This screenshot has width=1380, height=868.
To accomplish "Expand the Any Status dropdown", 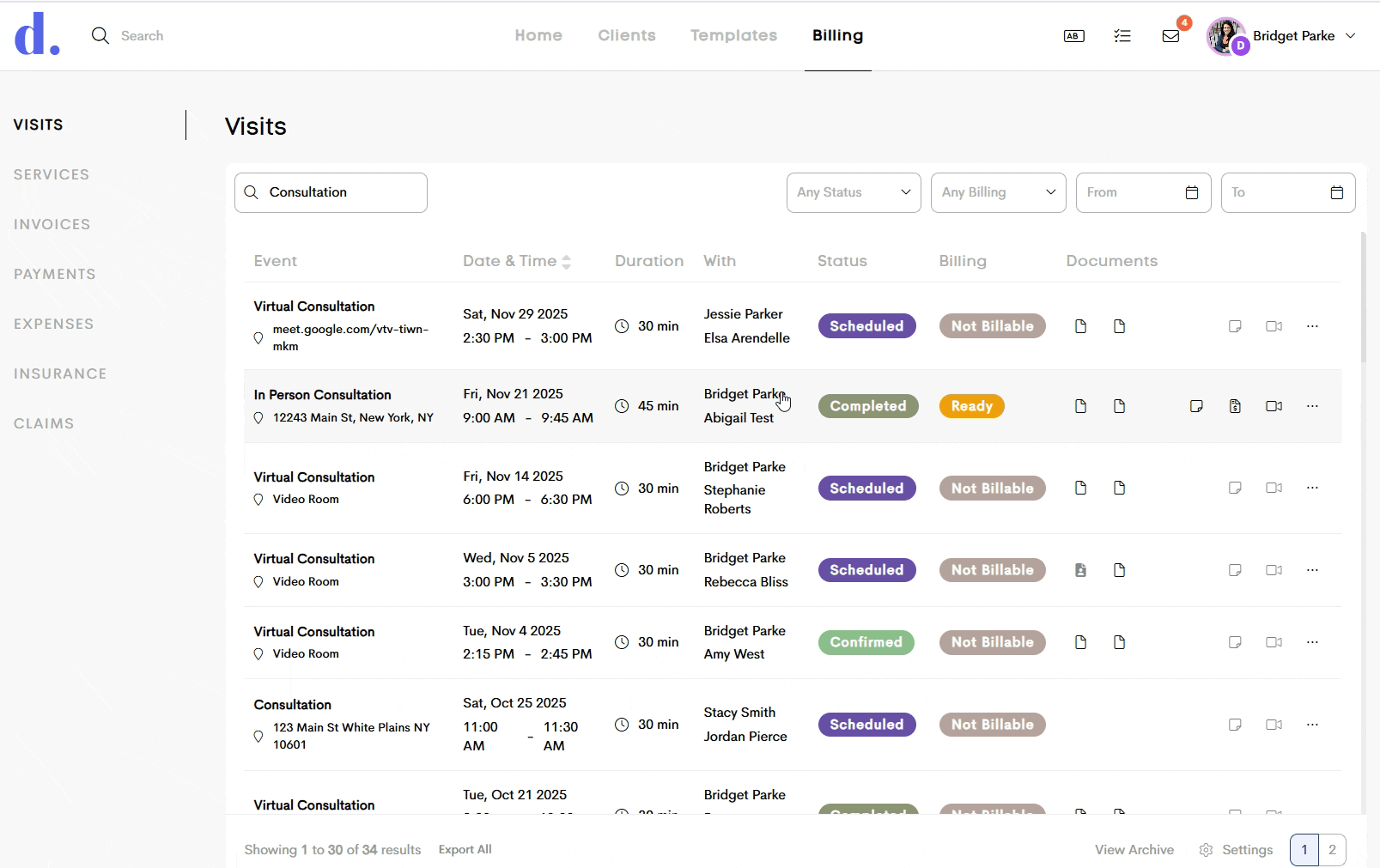I will click(854, 192).
